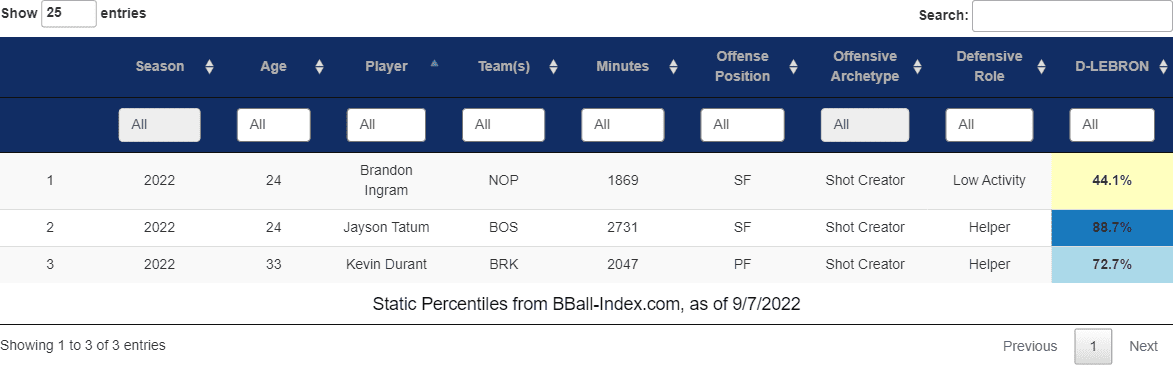Sort by Age using sort arrows
The height and width of the screenshot is (365, 1173).
319,67
